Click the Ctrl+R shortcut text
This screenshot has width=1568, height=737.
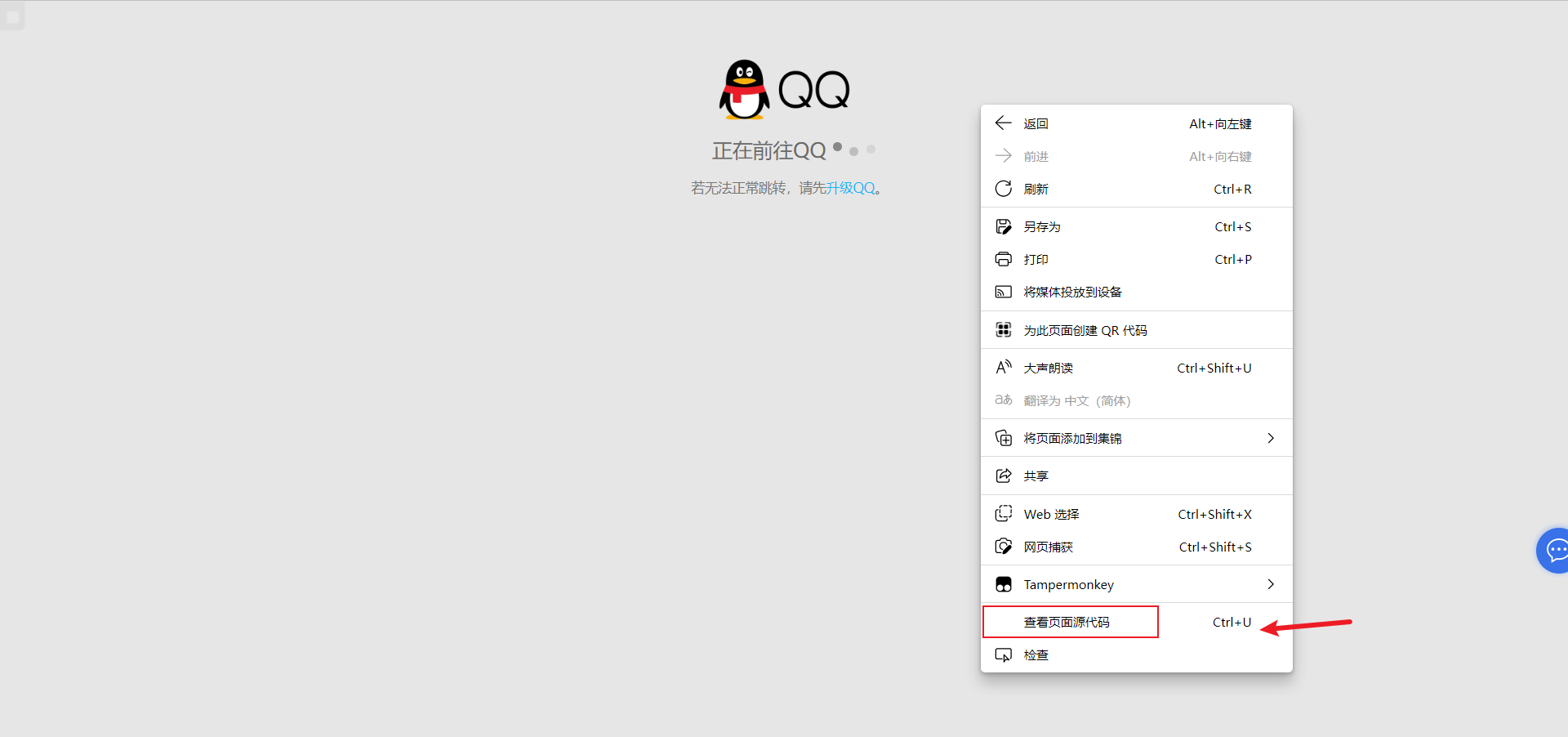pos(1232,189)
